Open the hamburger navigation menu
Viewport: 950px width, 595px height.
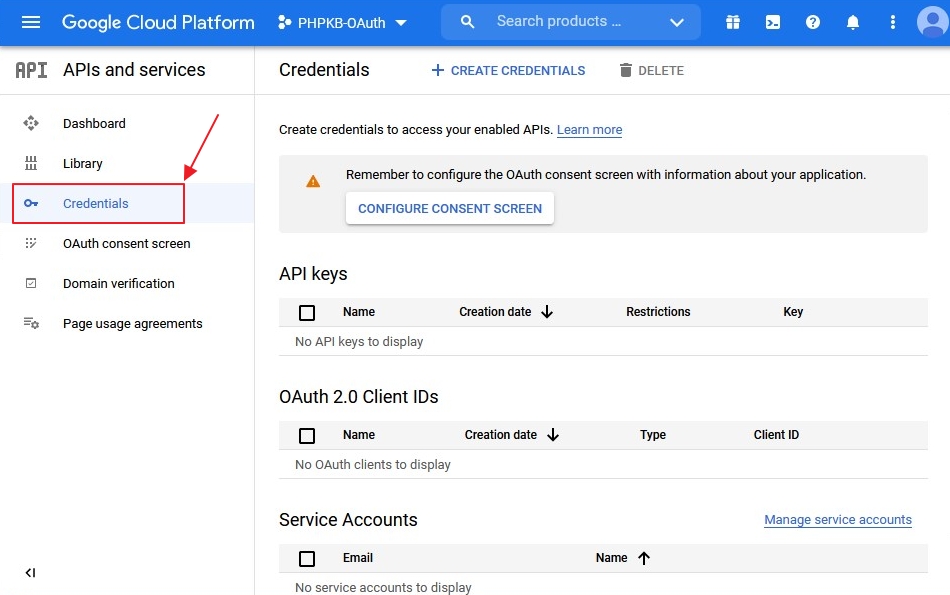(31, 22)
